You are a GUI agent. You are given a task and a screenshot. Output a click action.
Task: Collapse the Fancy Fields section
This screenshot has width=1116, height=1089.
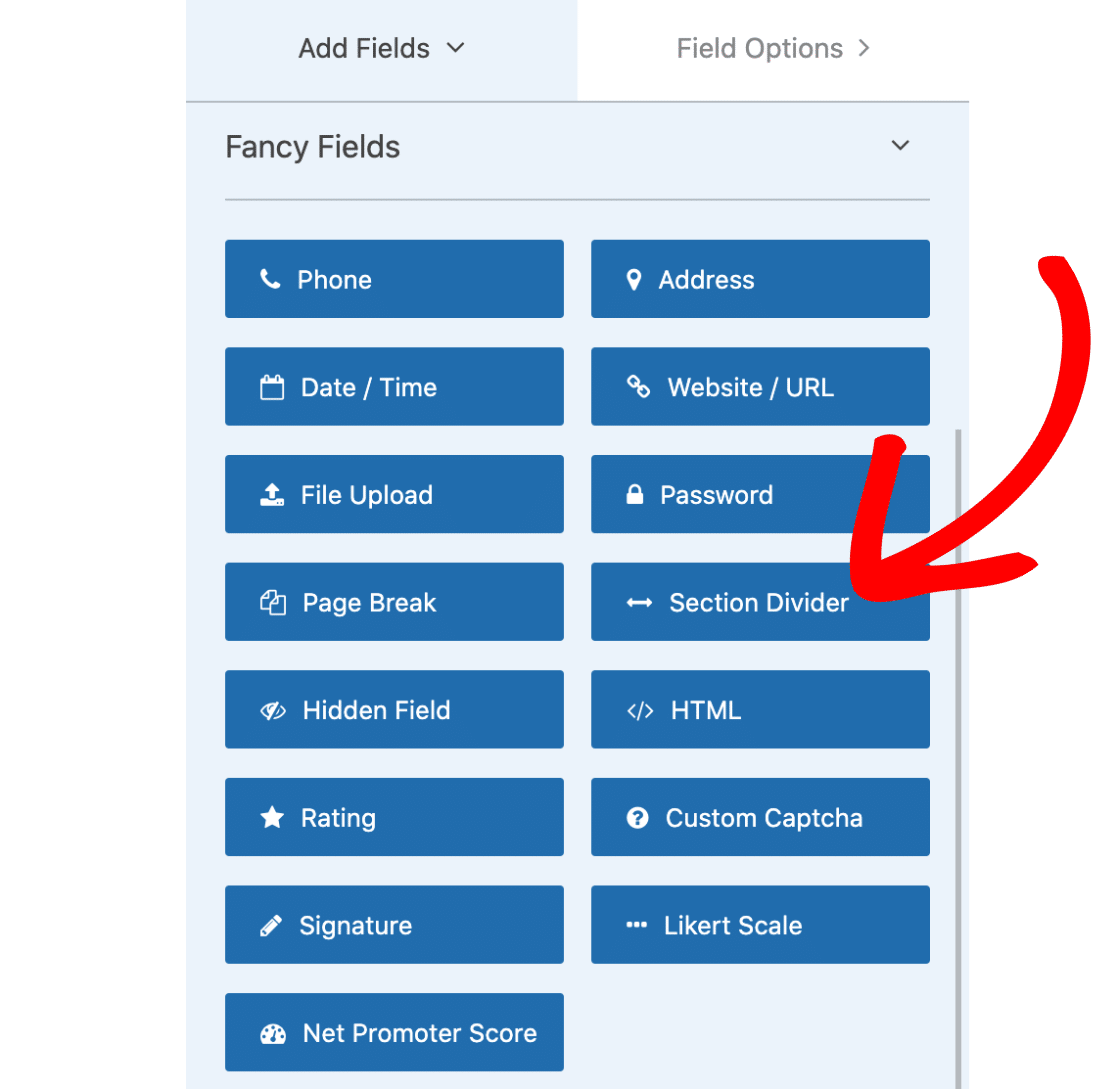[899, 146]
